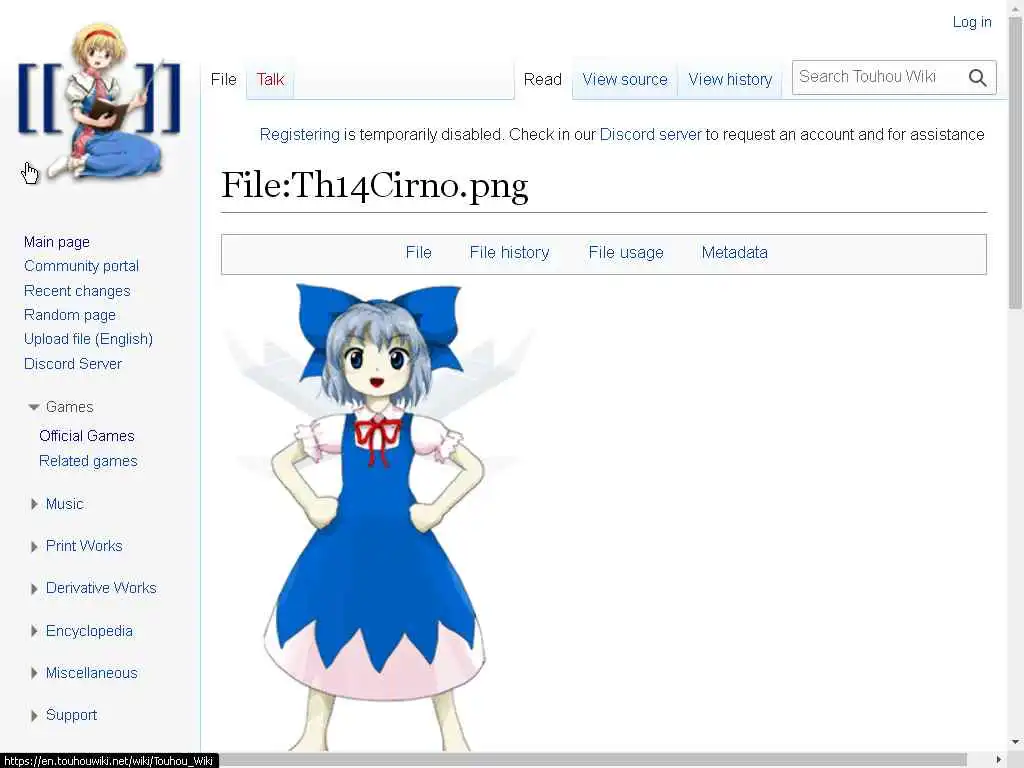Collapse the Games section arrow

[34, 407]
